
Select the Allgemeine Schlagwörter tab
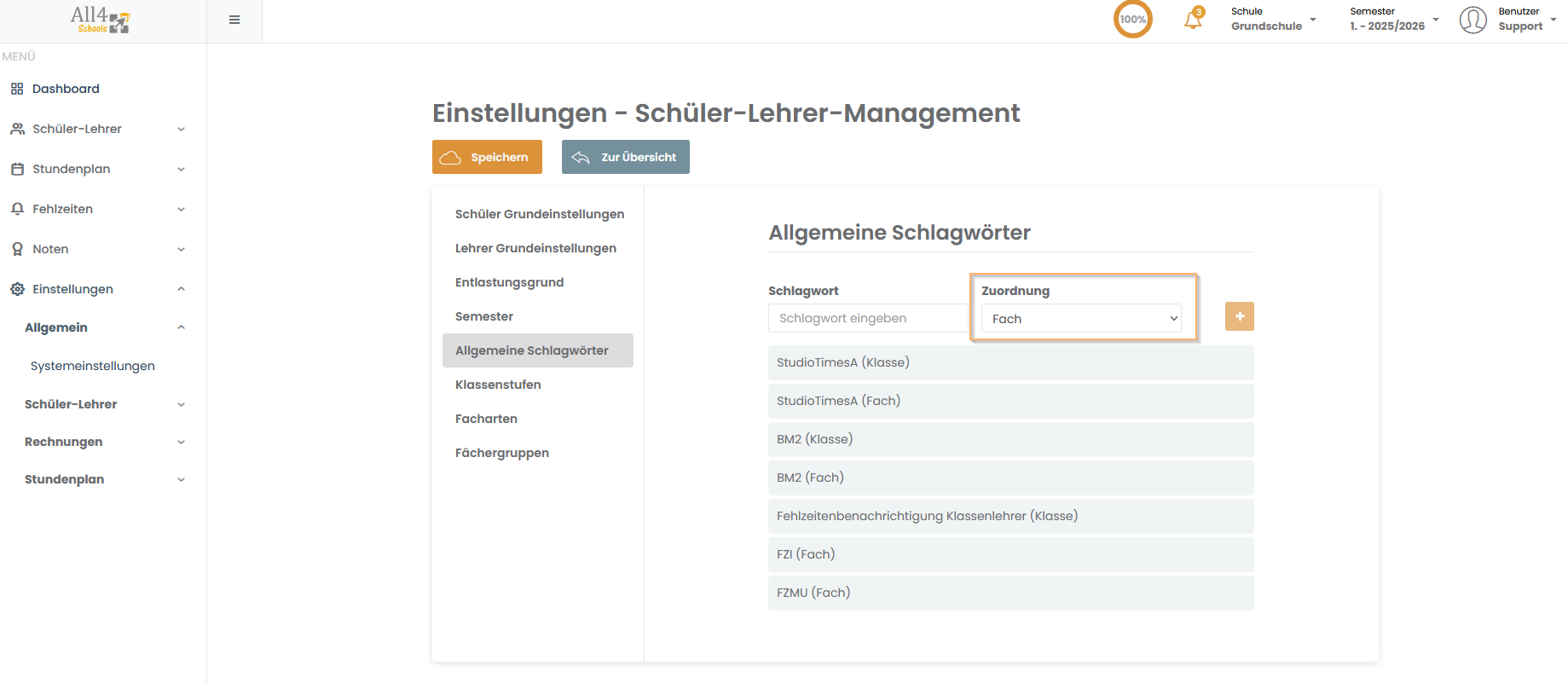coord(538,350)
